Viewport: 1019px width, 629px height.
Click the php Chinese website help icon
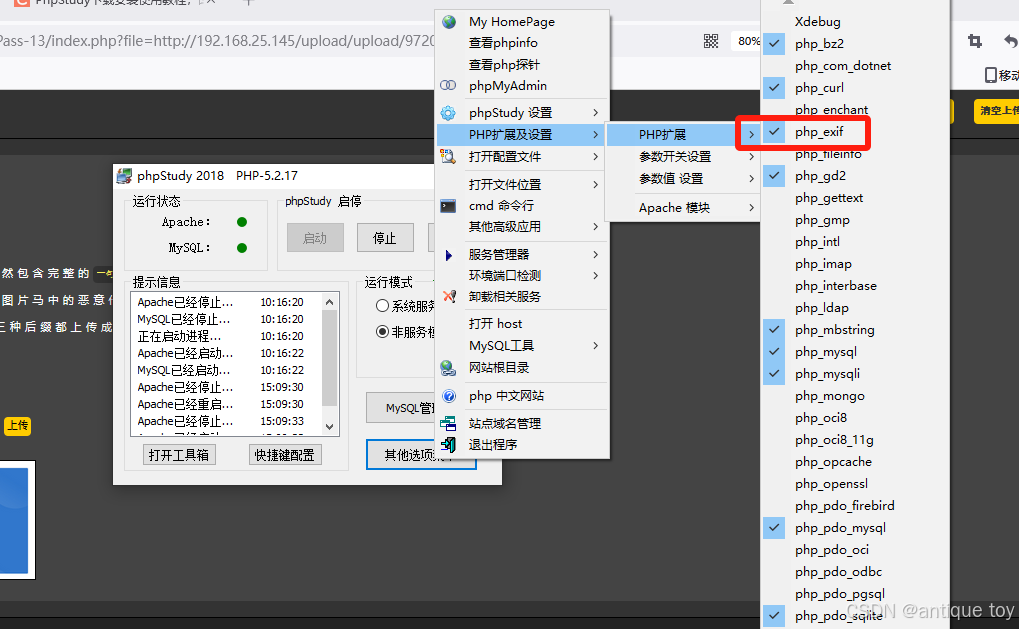click(x=448, y=396)
